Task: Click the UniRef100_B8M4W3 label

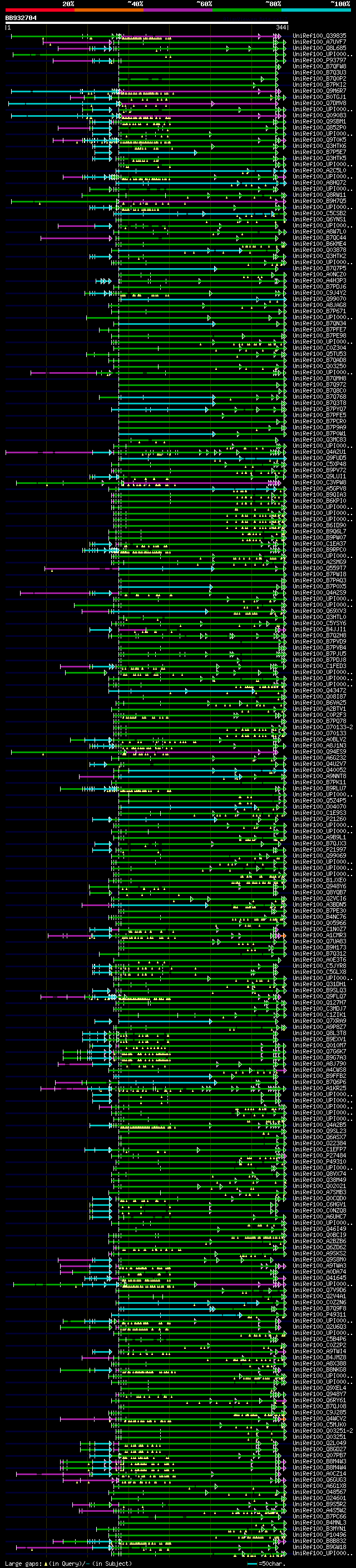Action: [319, 1460]
